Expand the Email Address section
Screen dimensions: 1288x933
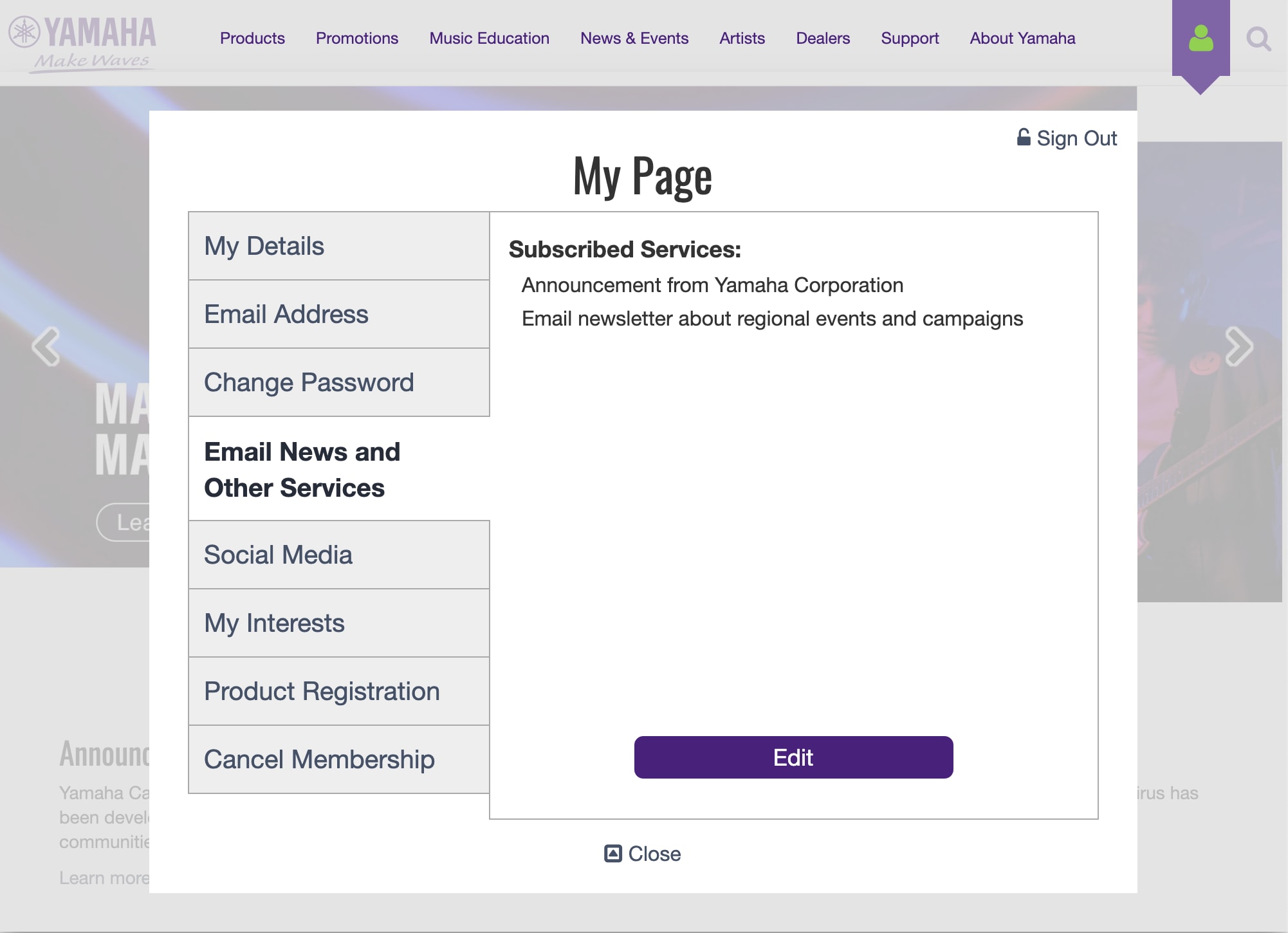(339, 314)
